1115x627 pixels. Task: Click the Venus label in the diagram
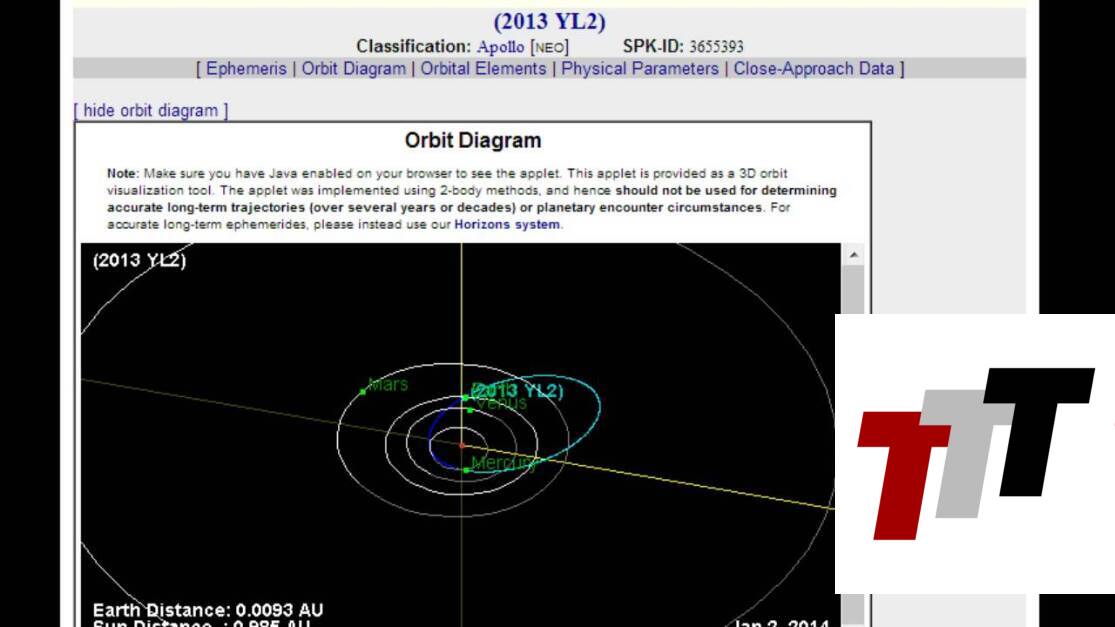click(502, 404)
